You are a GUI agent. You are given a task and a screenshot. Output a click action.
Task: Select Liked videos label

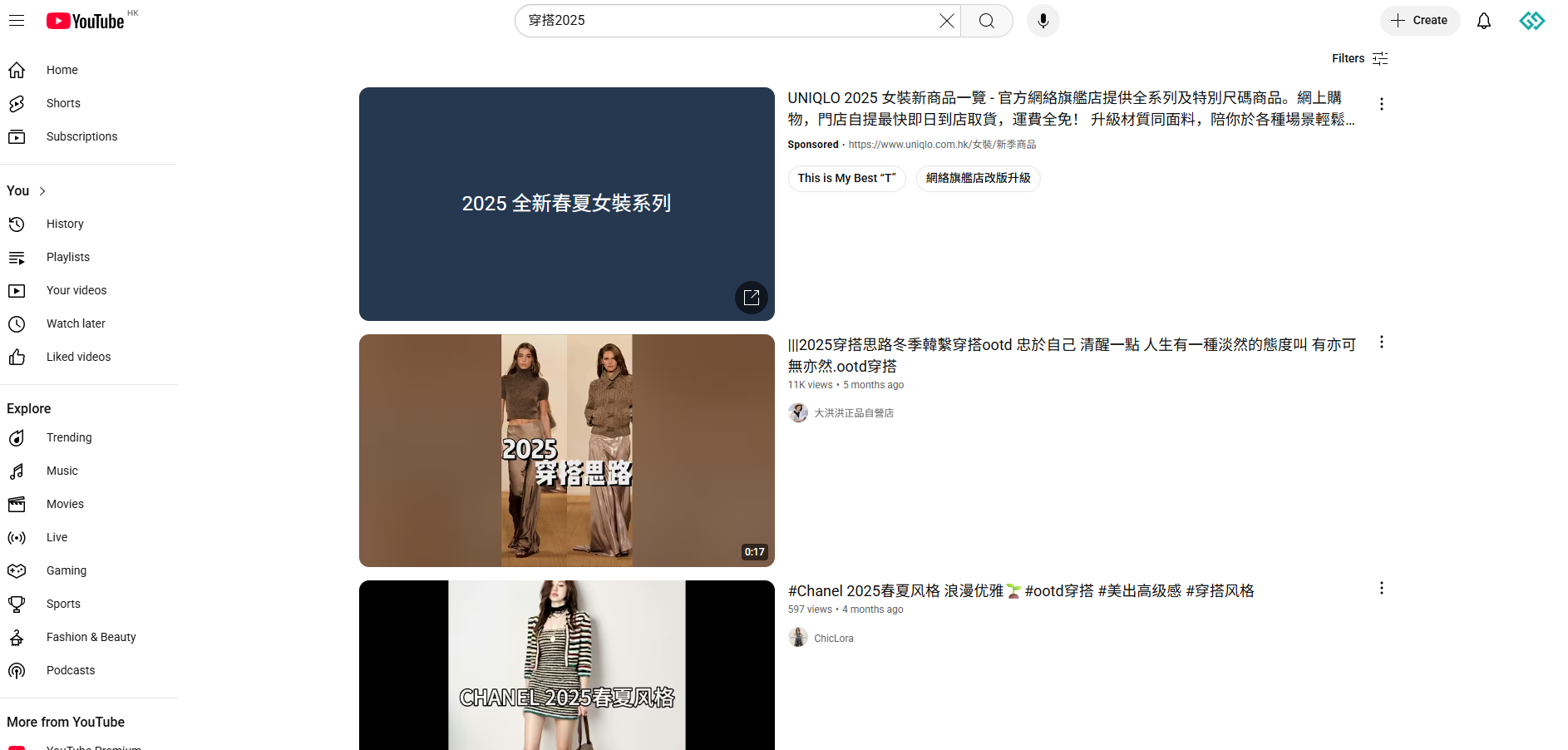[x=78, y=357]
